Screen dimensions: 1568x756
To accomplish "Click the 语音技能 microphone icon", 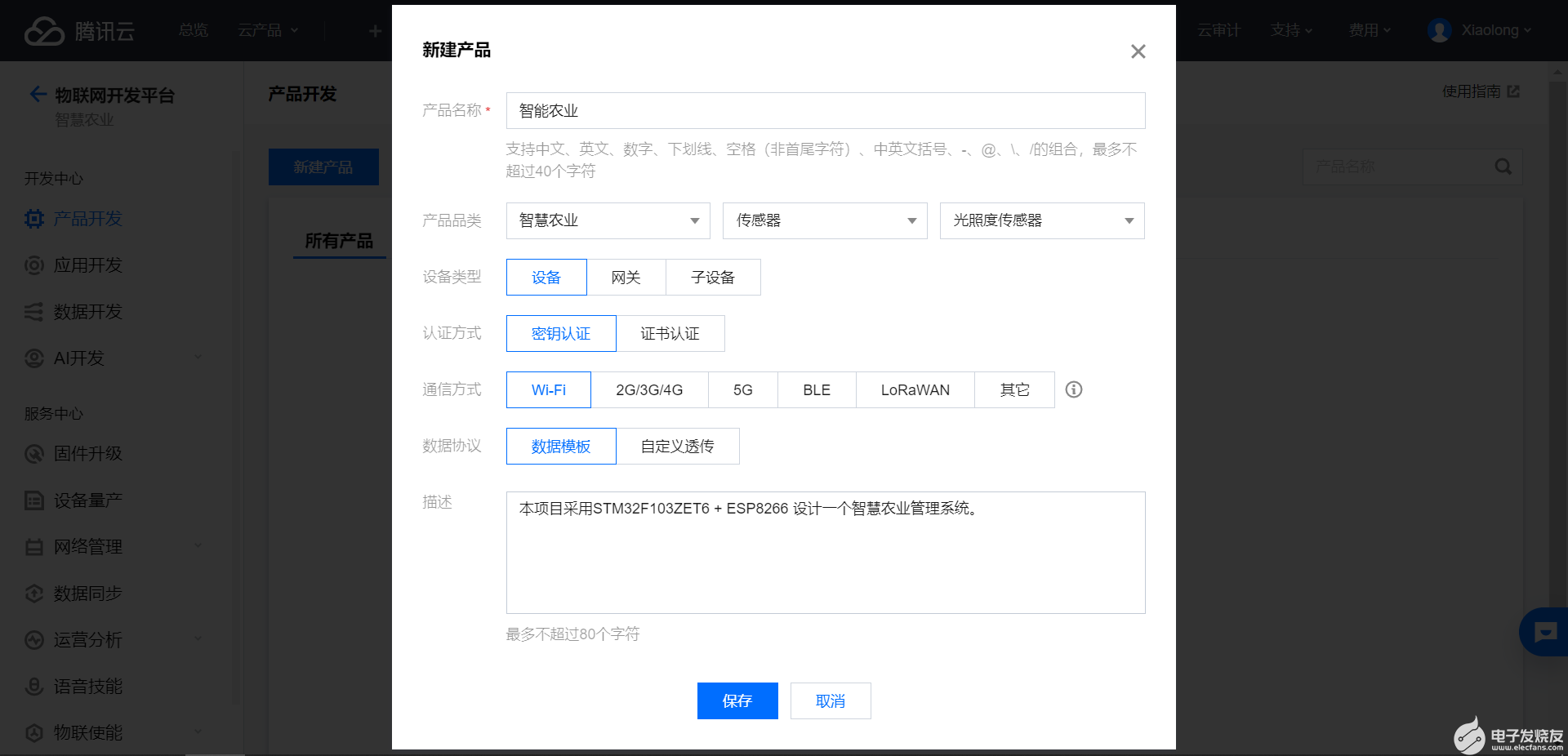I will [34, 687].
